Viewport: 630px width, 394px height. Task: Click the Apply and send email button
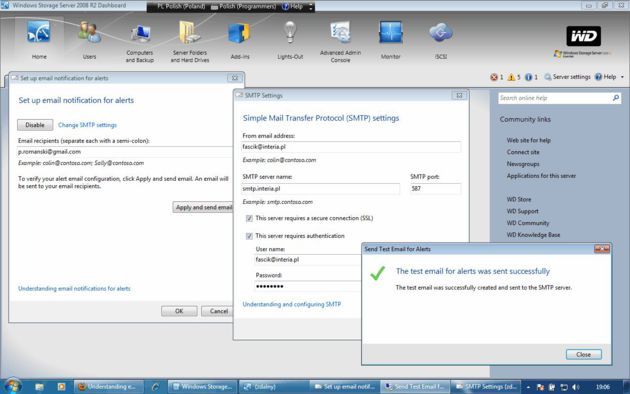pyautogui.click(x=203, y=207)
